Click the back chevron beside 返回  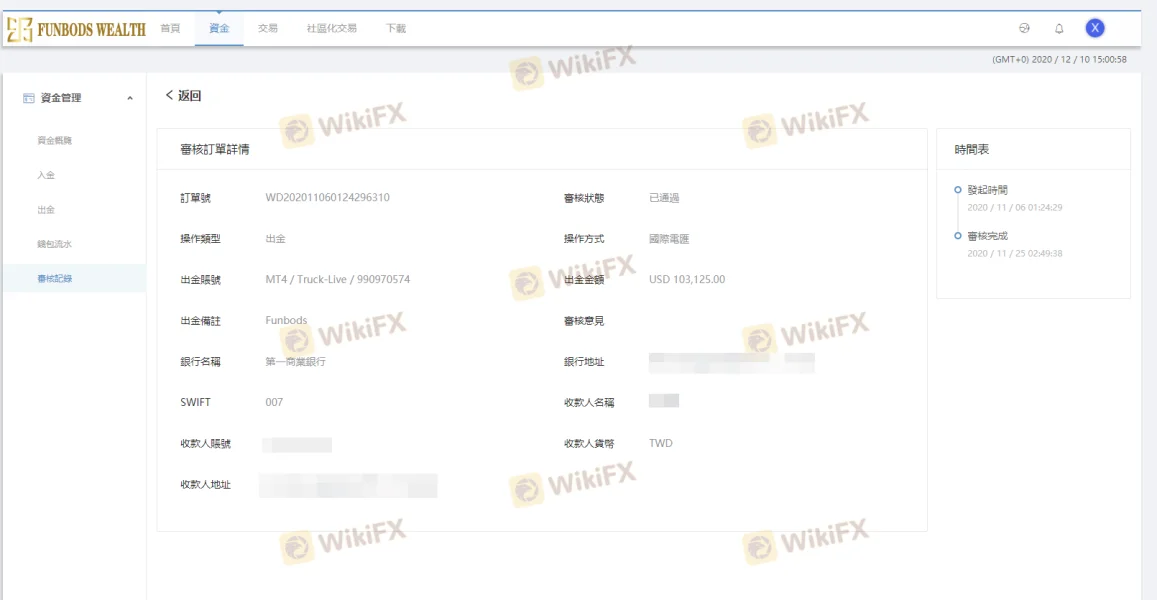point(169,95)
